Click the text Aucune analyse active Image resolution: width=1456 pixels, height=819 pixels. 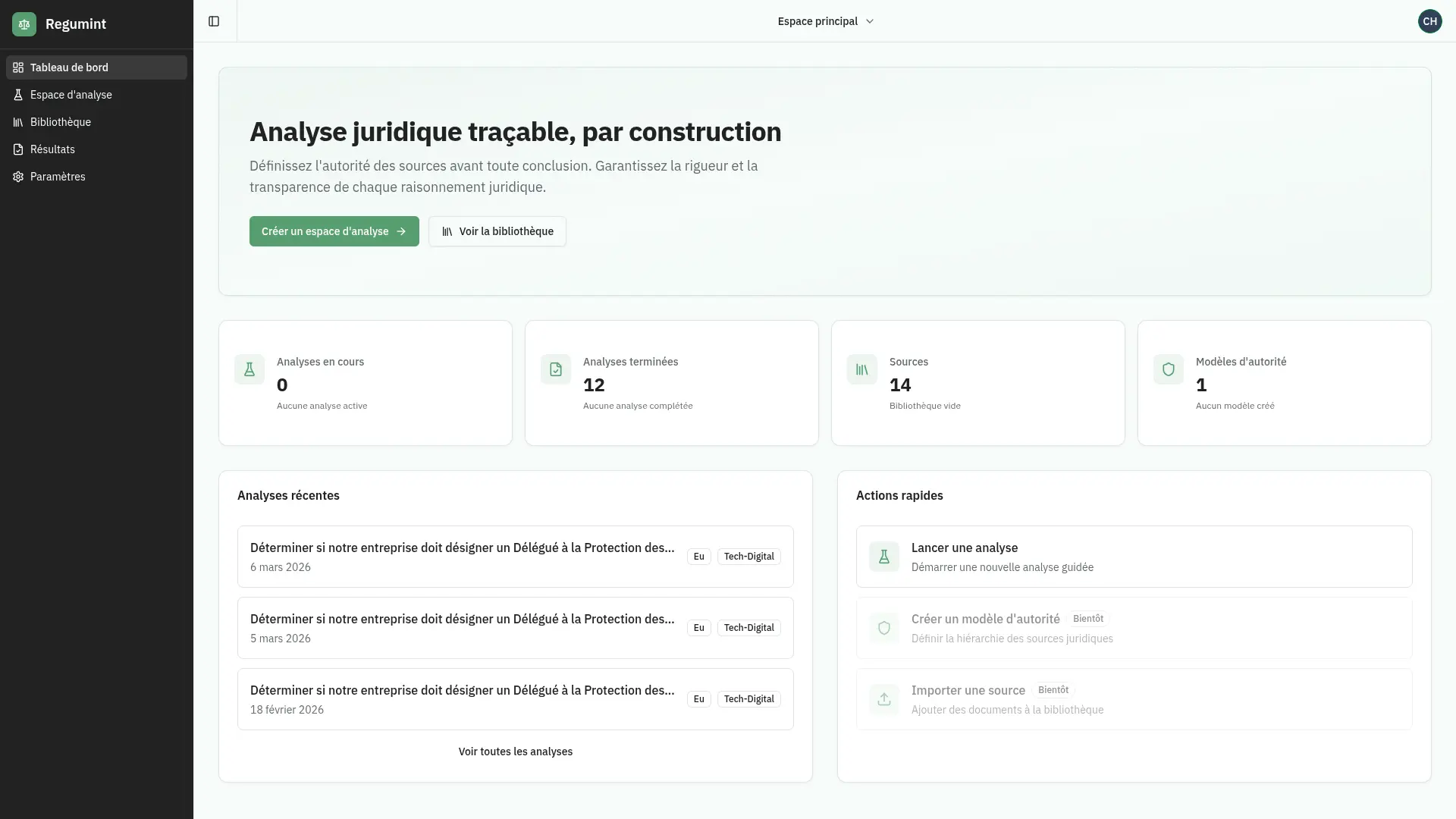tap(322, 406)
